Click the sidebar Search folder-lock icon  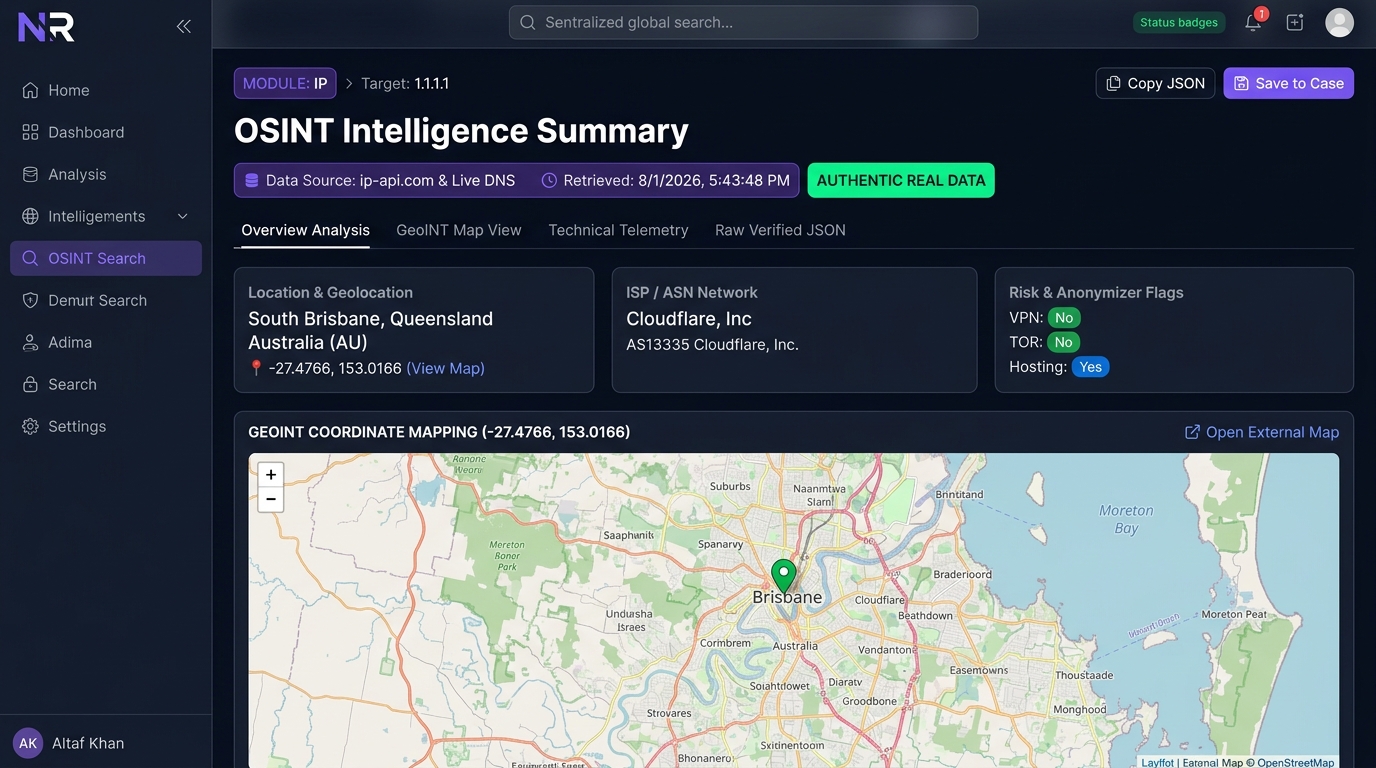coord(30,384)
